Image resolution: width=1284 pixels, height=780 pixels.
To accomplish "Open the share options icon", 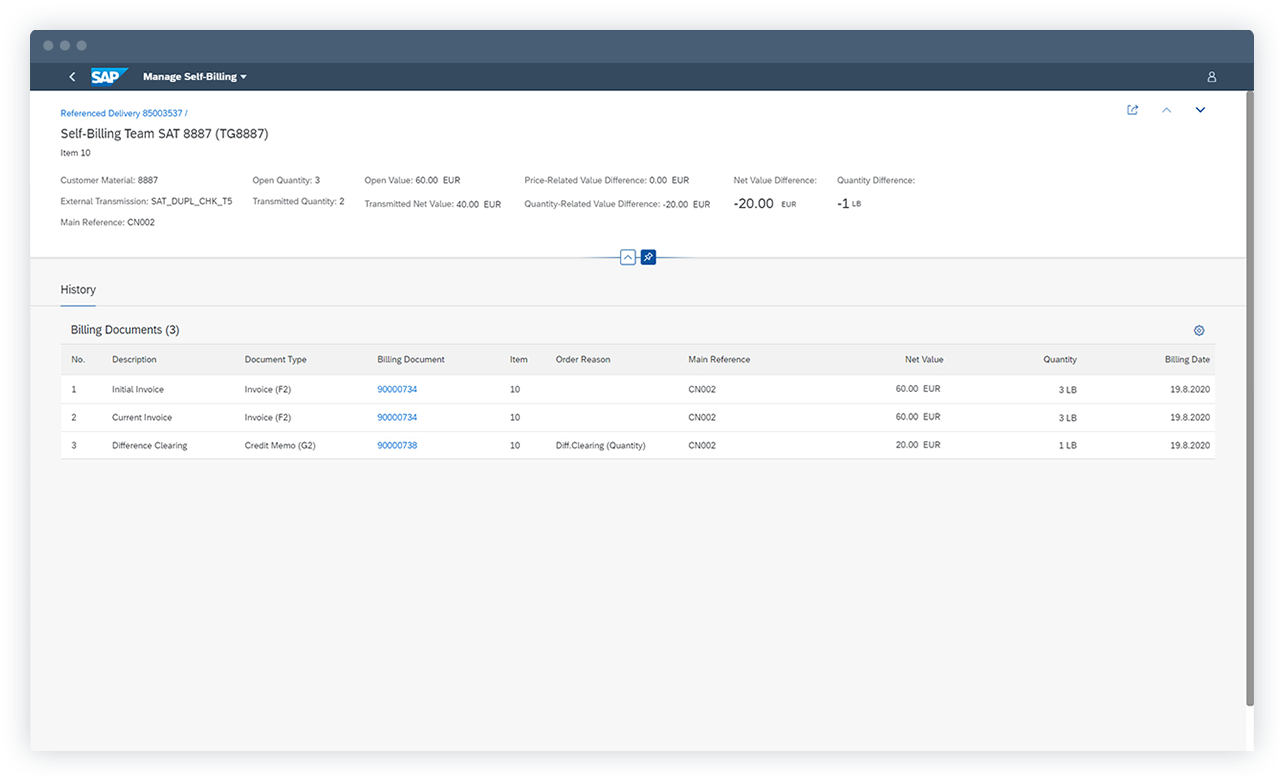I will point(1132,110).
